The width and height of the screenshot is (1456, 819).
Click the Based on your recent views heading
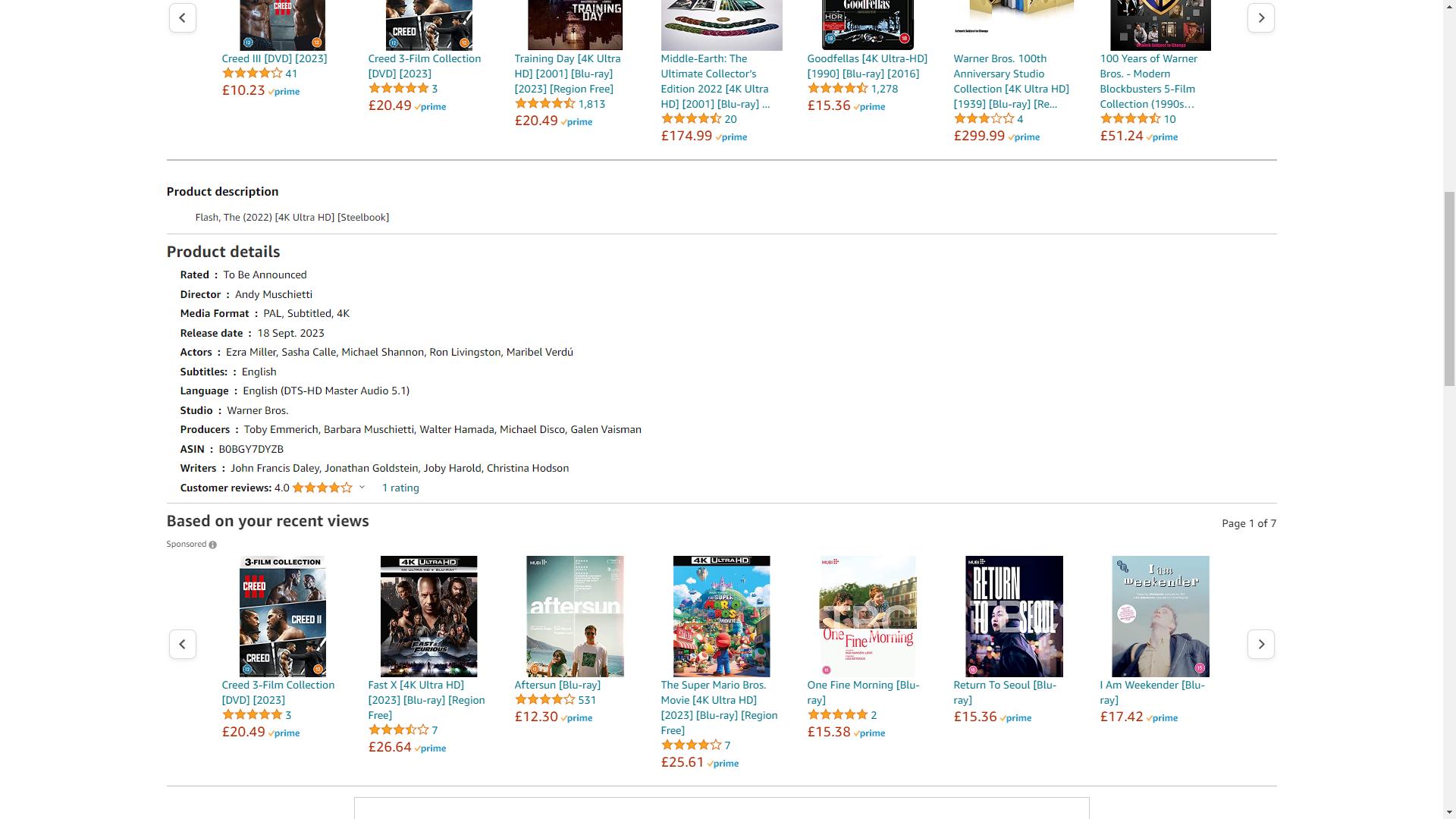click(x=268, y=521)
